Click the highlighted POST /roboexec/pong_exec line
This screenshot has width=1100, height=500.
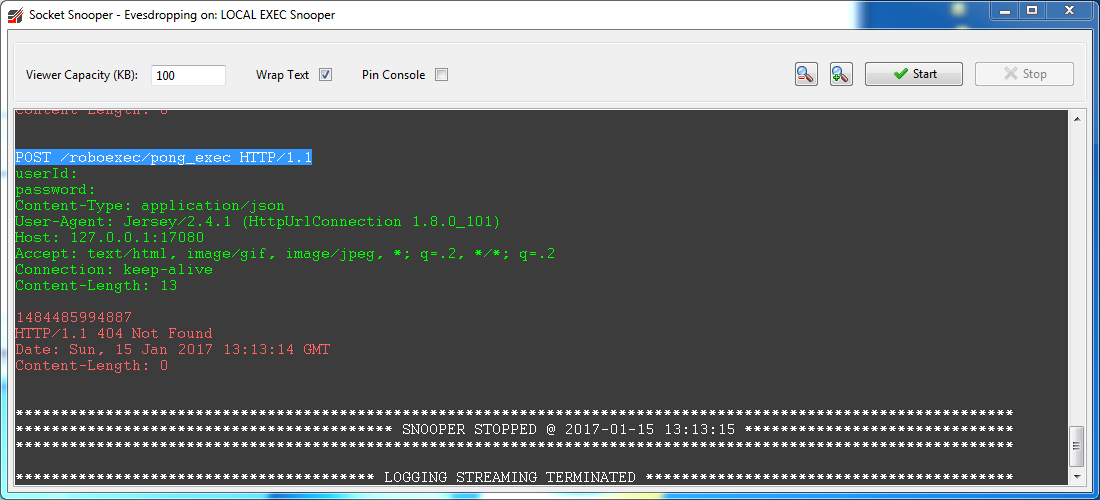(x=164, y=158)
